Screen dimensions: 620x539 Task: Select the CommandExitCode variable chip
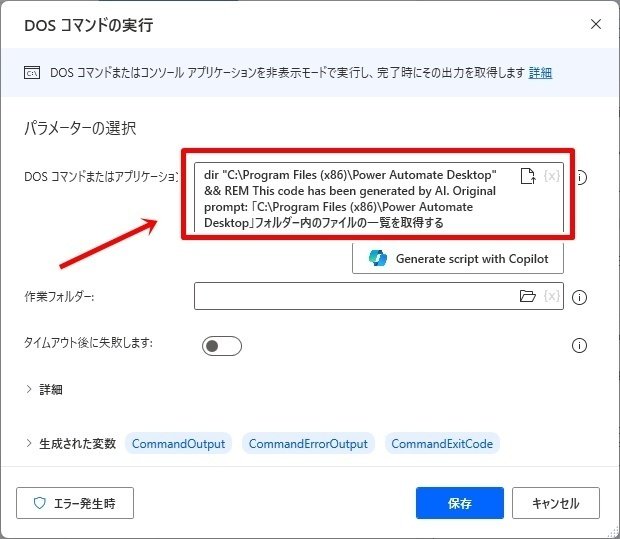(x=442, y=444)
